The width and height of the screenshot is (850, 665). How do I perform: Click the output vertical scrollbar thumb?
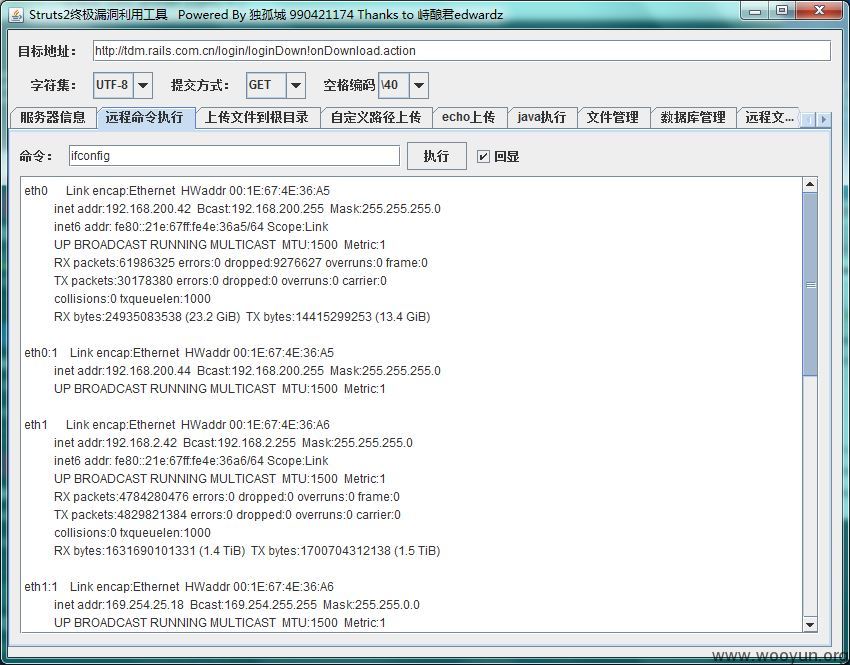coord(810,284)
